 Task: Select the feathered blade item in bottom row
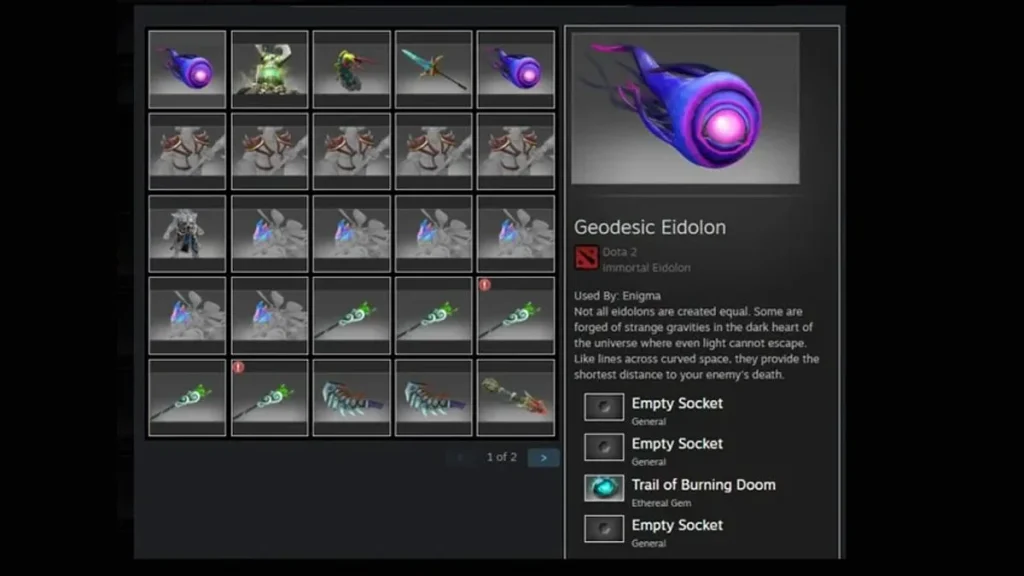(351, 397)
